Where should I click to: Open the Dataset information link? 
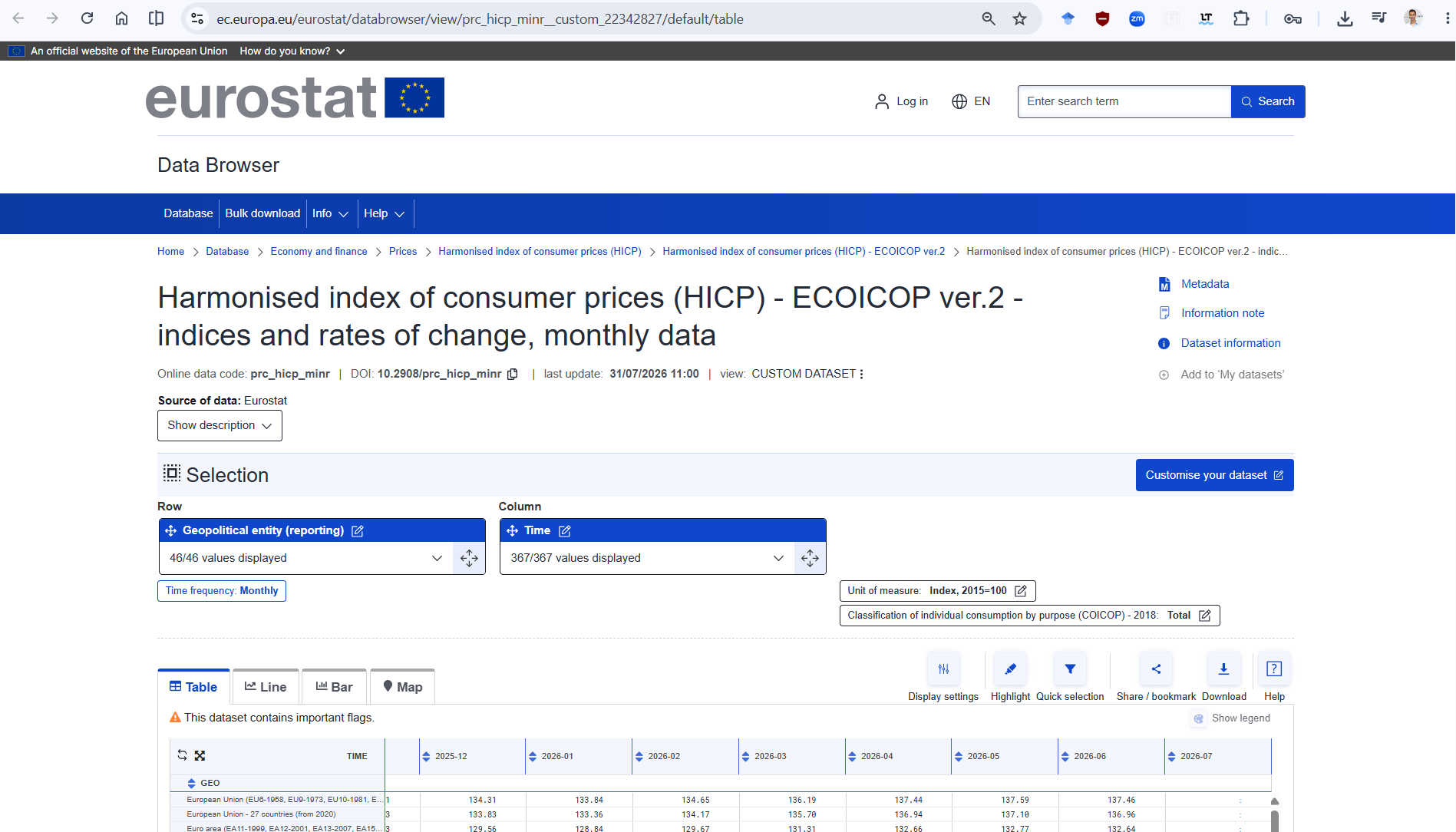pos(1230,343)
